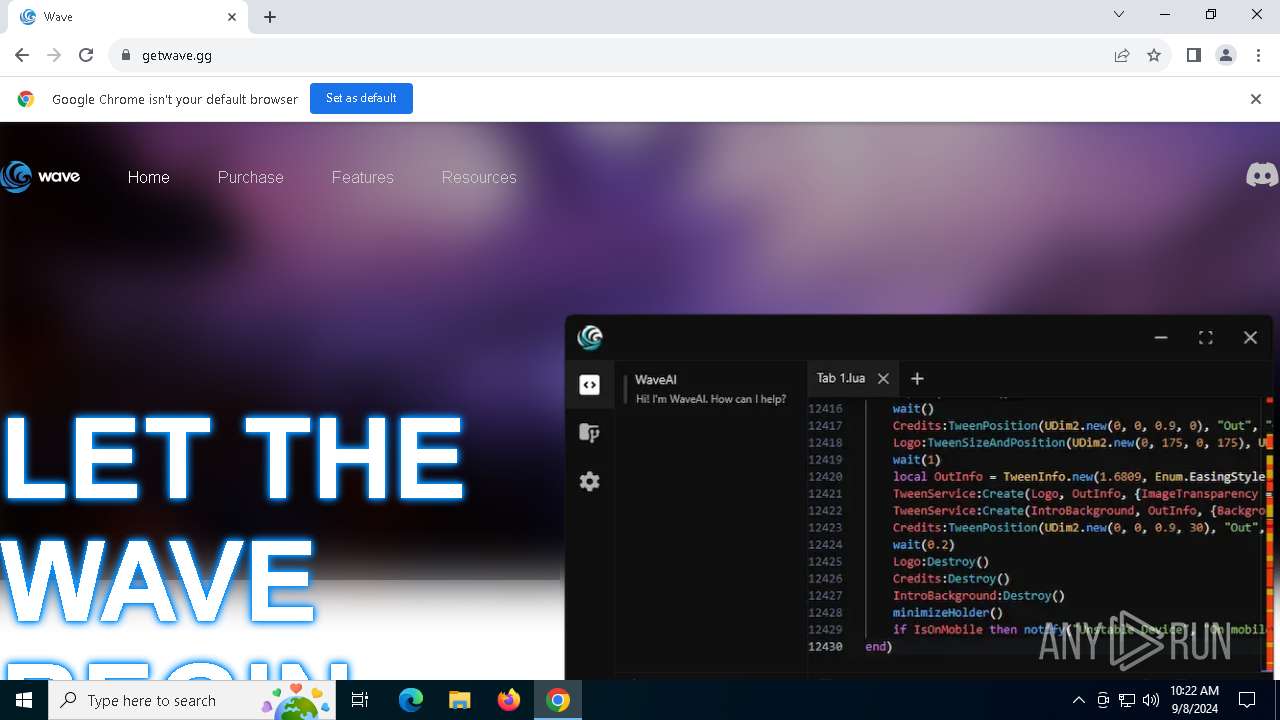Add new script tab in Wave editor
Viewport: 1280px width, 720px height.
coord(917,378)
